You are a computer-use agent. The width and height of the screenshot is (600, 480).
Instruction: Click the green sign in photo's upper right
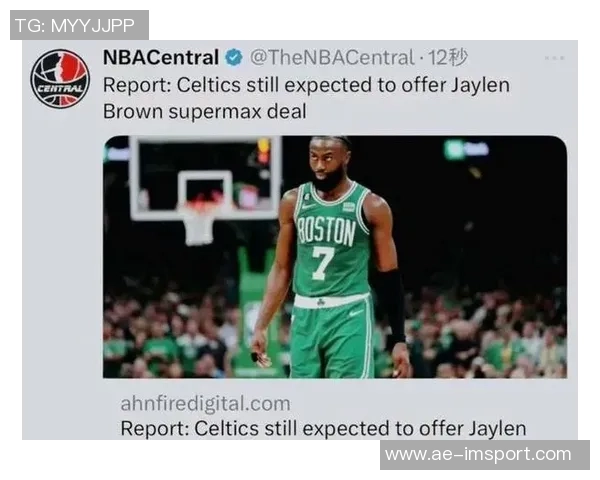pyautogui.click(x=466, y=149)
